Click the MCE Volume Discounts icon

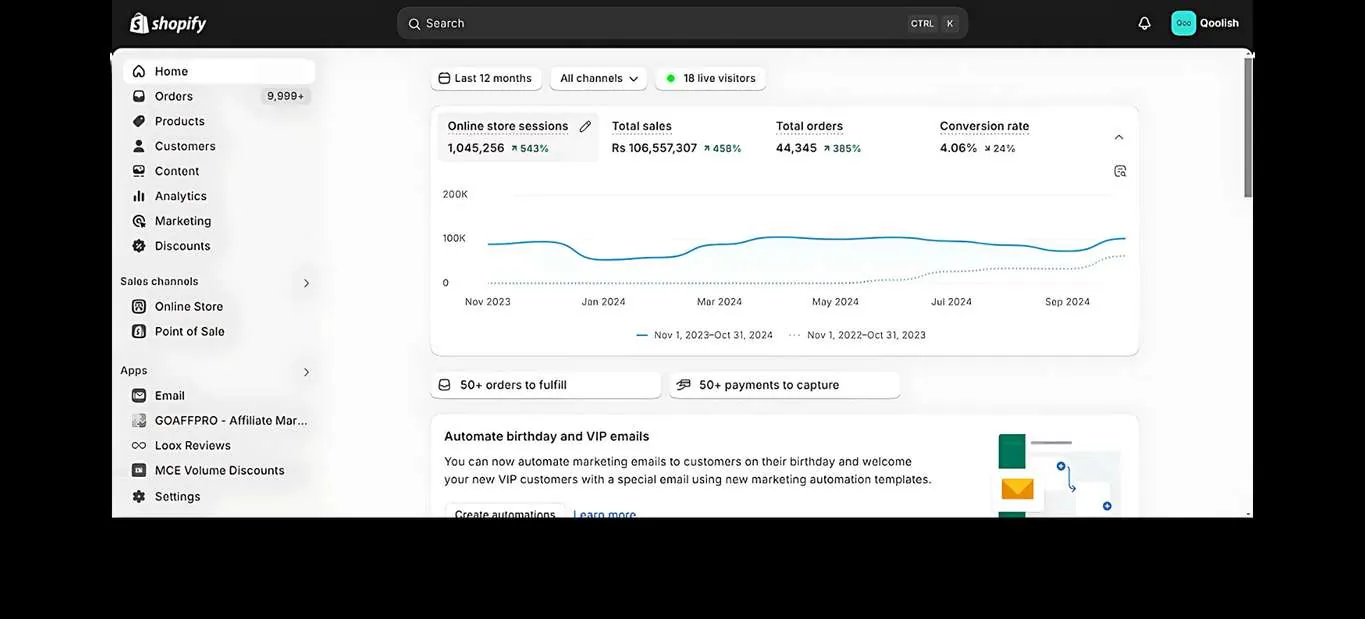click(x=139, y=470)
